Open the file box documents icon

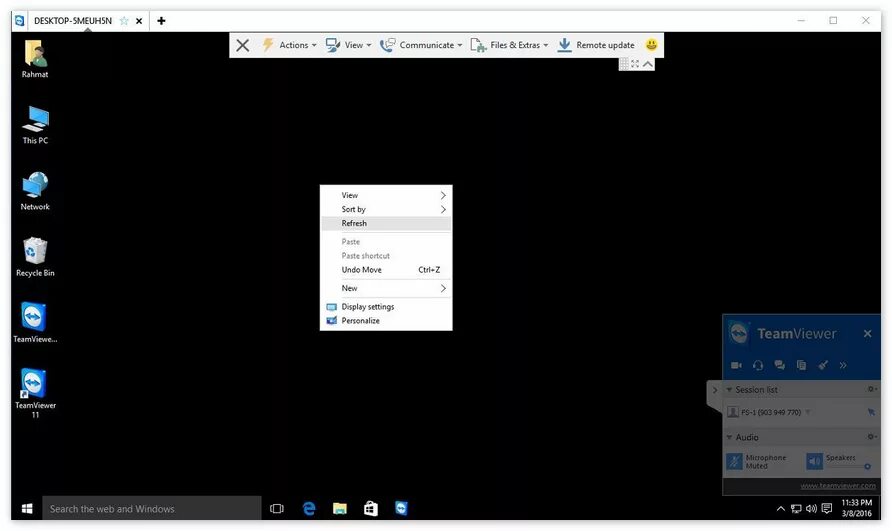pos(801,365)
